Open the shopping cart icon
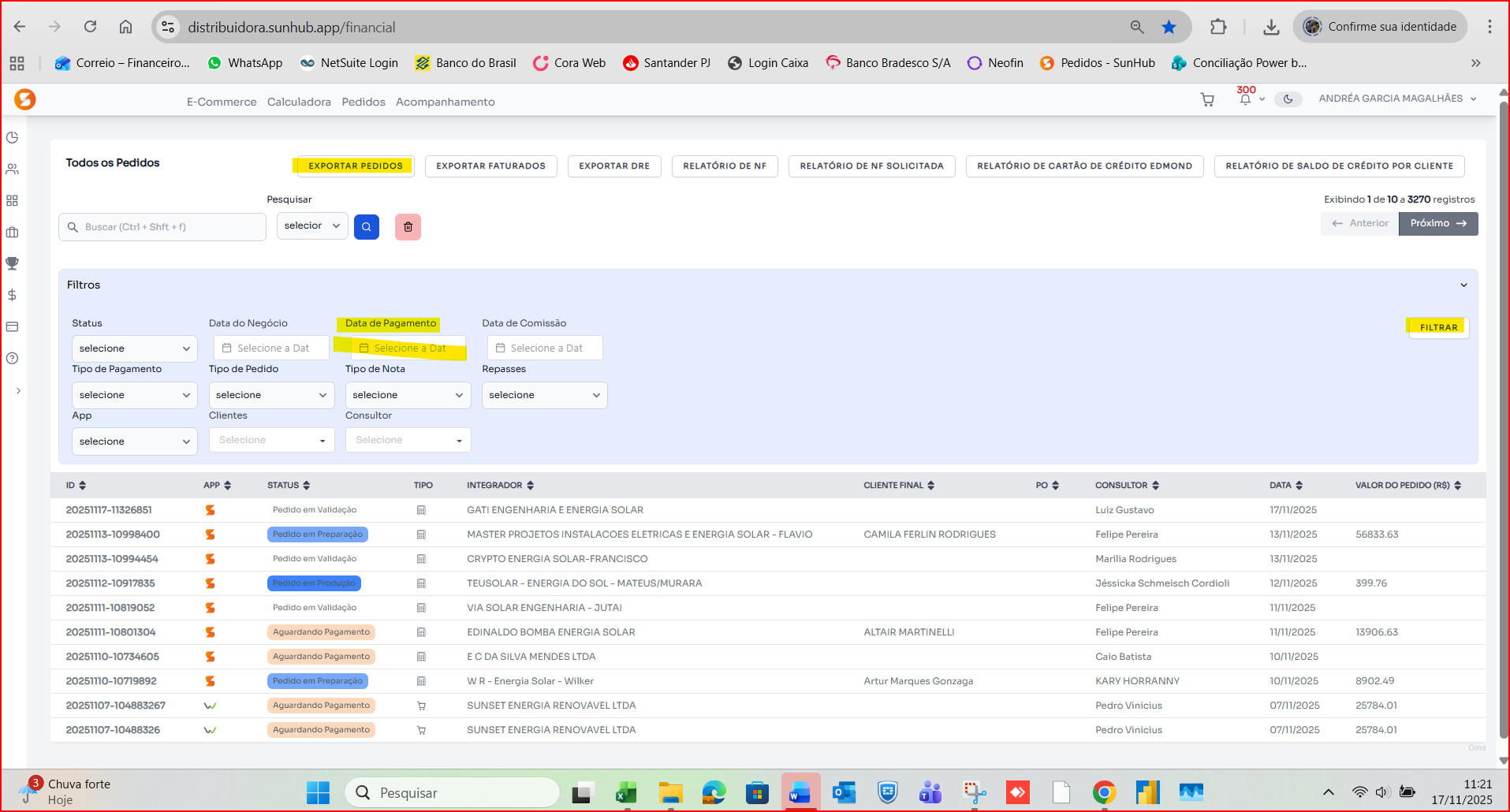Image resolution: width=1510 pixels, height=812 pixels. (1207, 100)
